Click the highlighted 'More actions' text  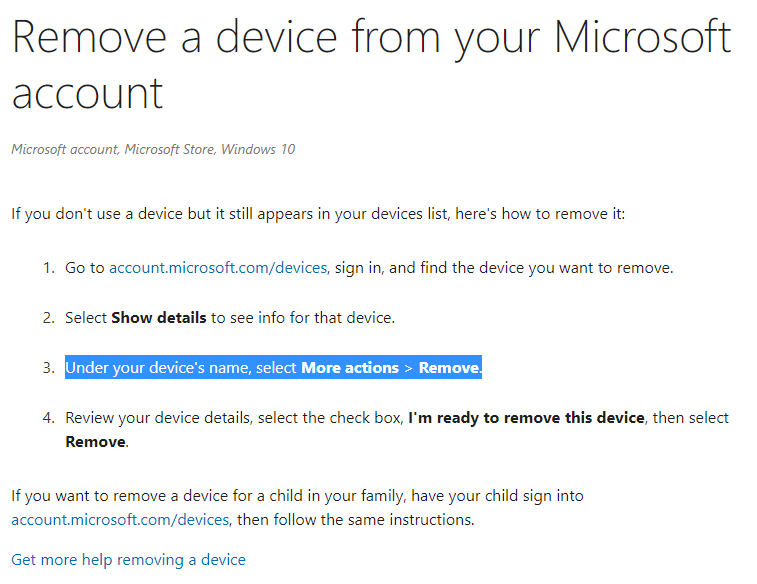350,368
